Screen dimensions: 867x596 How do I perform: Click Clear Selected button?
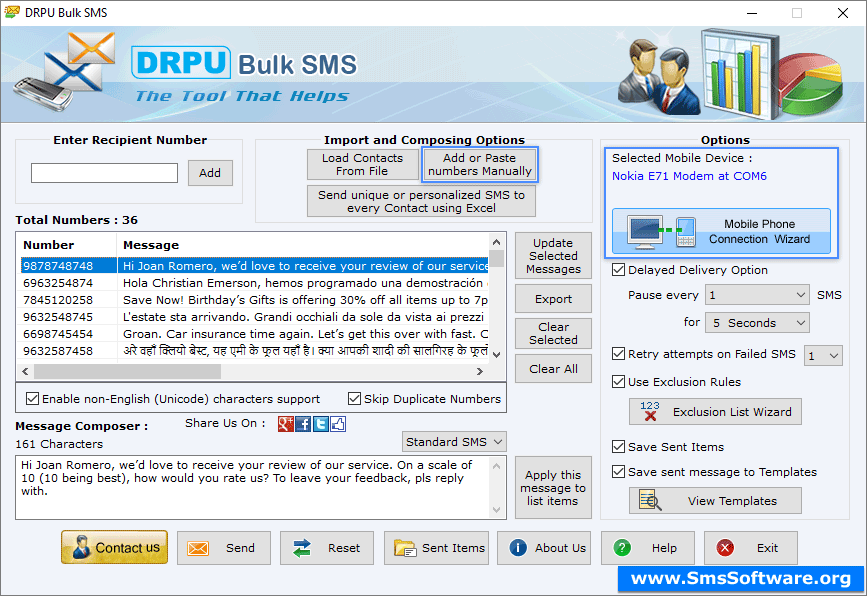(x=553, y=333)
